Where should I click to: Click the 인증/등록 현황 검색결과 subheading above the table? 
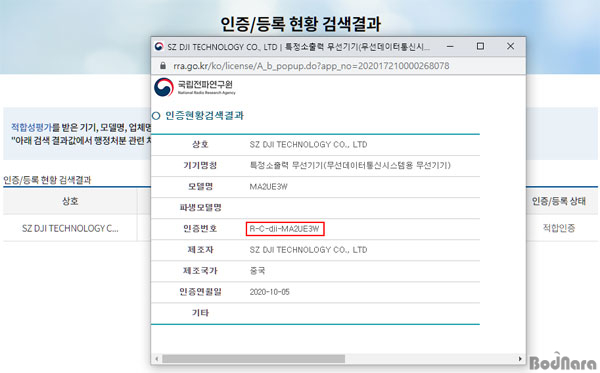click(47, 180)
